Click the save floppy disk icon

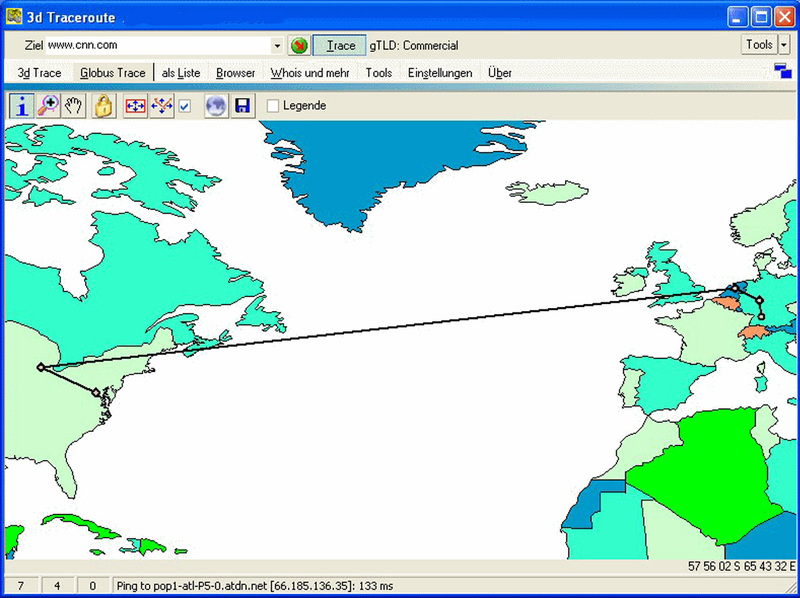click(242, 106)
